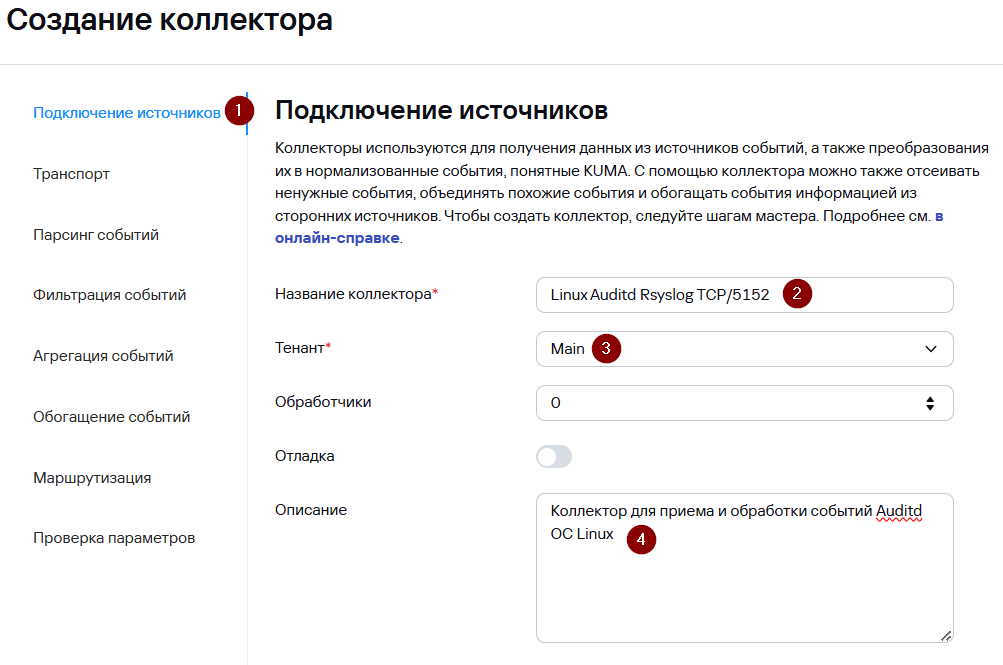This screenshot has width=1003, height=665.
Task: Enable the Отладка debug switch
Action: [553, 456]
